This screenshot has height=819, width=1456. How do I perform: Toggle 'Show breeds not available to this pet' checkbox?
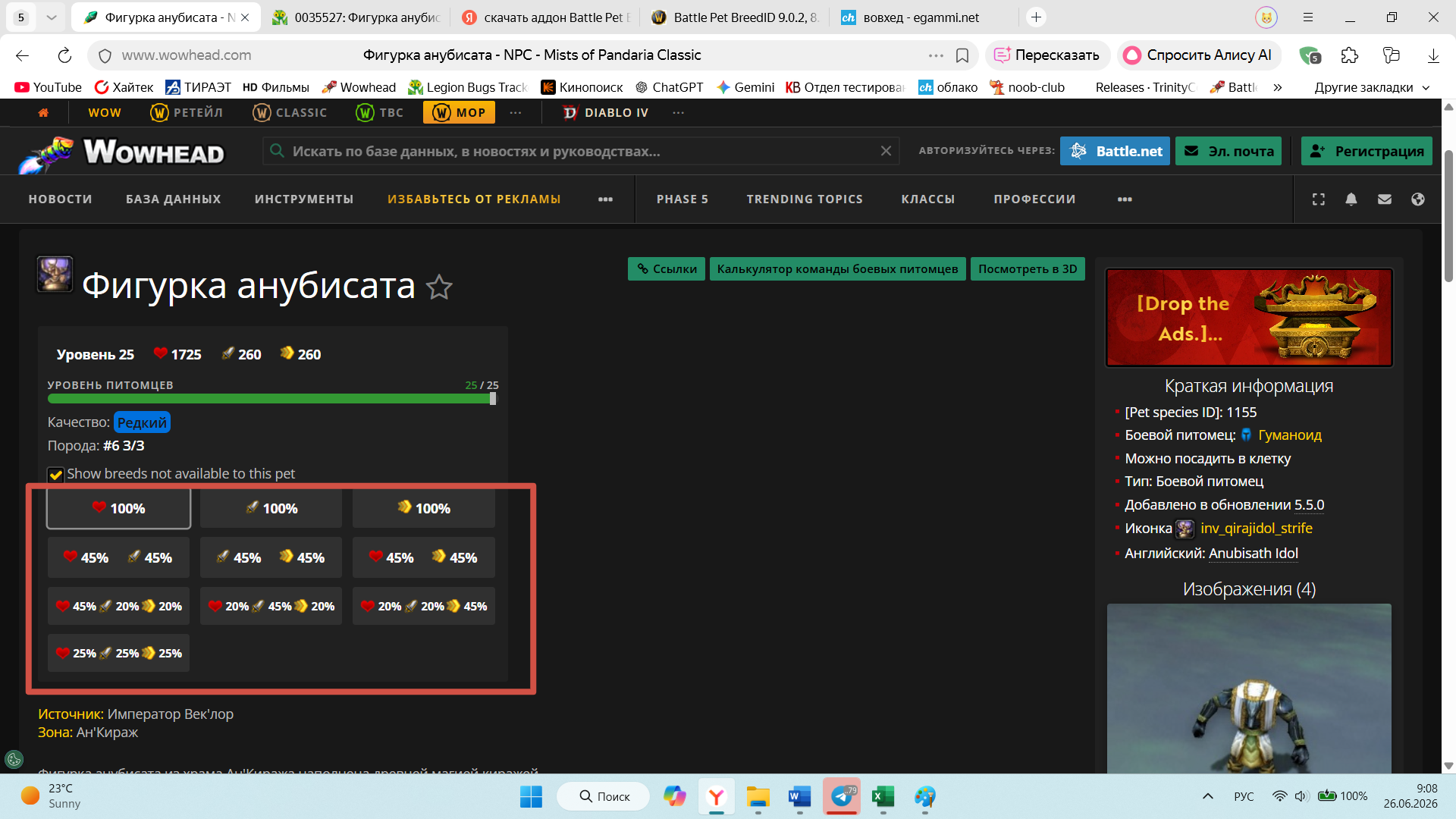[55, 475]
